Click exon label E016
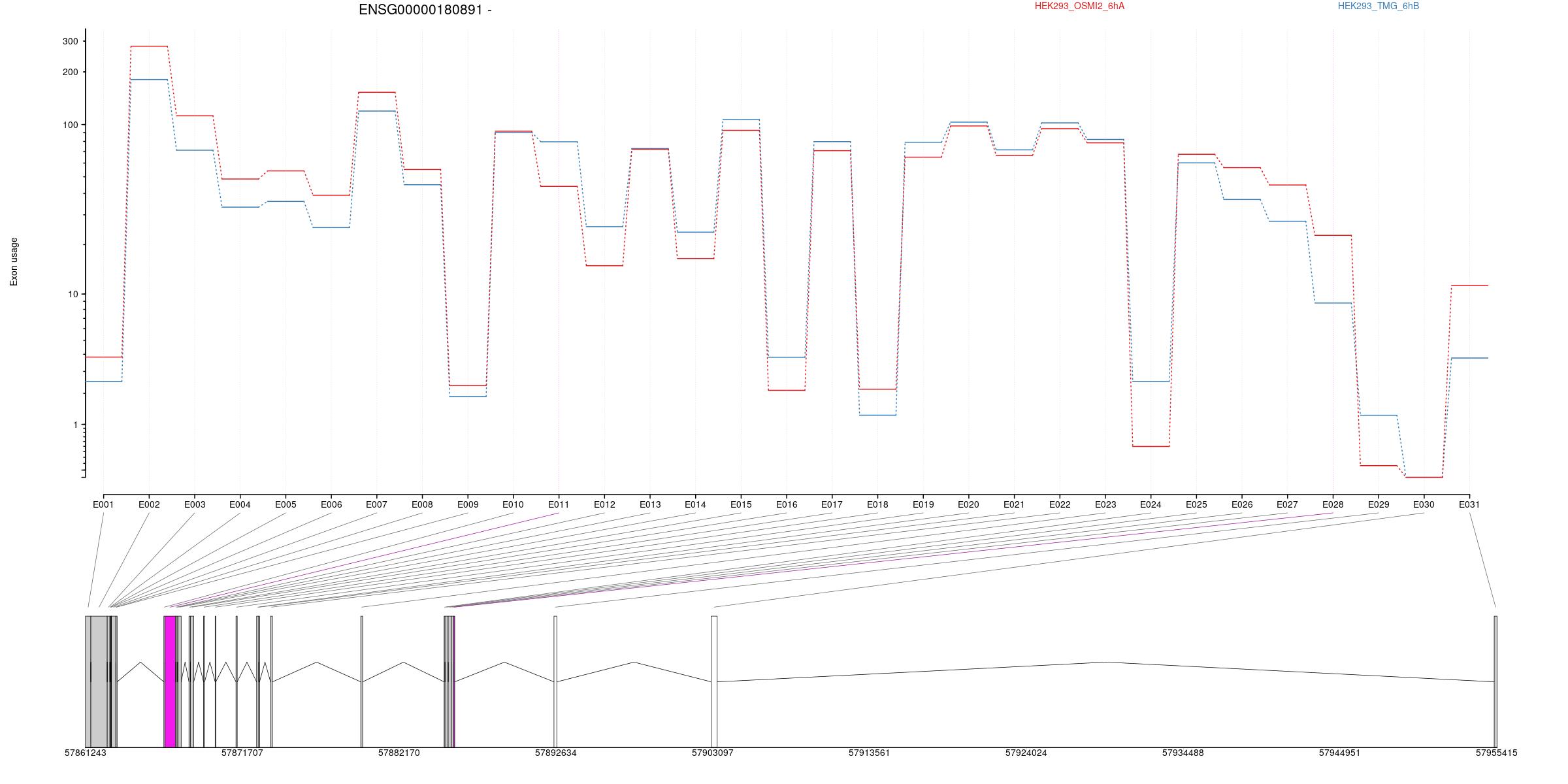 point(787,504)
